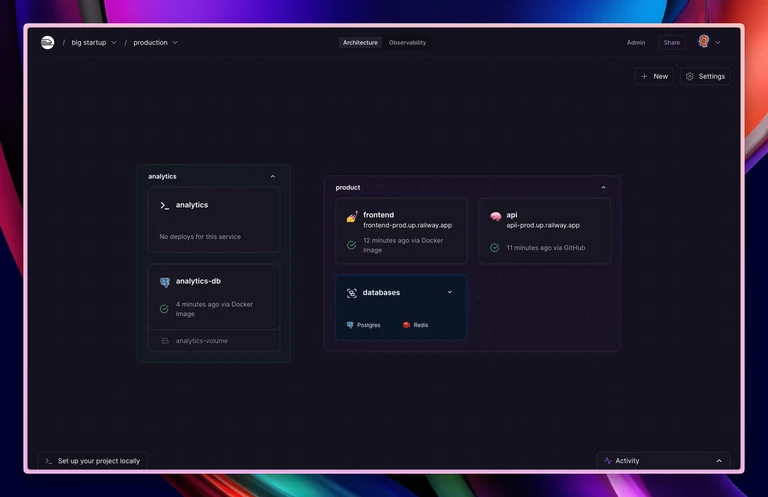Select the analytics-volume row
This screenshot has height=497, width=768.
[x=214, y=341]
